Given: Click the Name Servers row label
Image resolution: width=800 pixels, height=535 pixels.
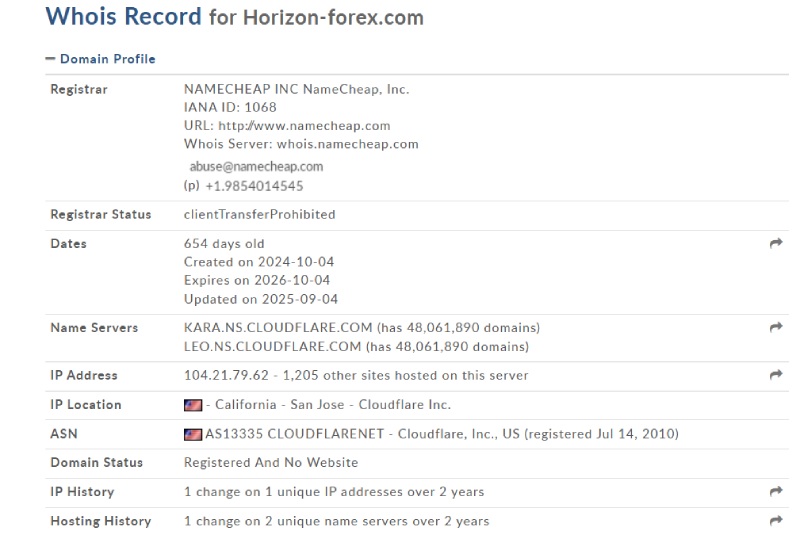Looking at the screenshot, I should point(94,328).
